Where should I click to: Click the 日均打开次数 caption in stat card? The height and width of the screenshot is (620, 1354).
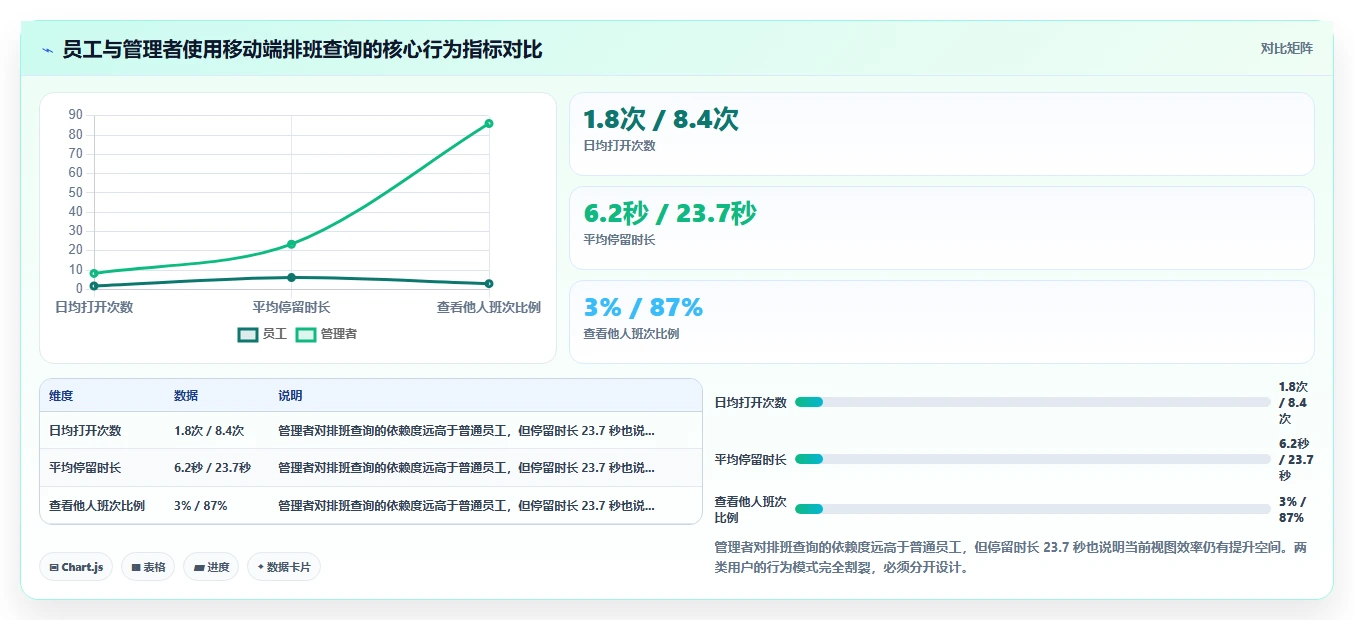click(620, 146)
